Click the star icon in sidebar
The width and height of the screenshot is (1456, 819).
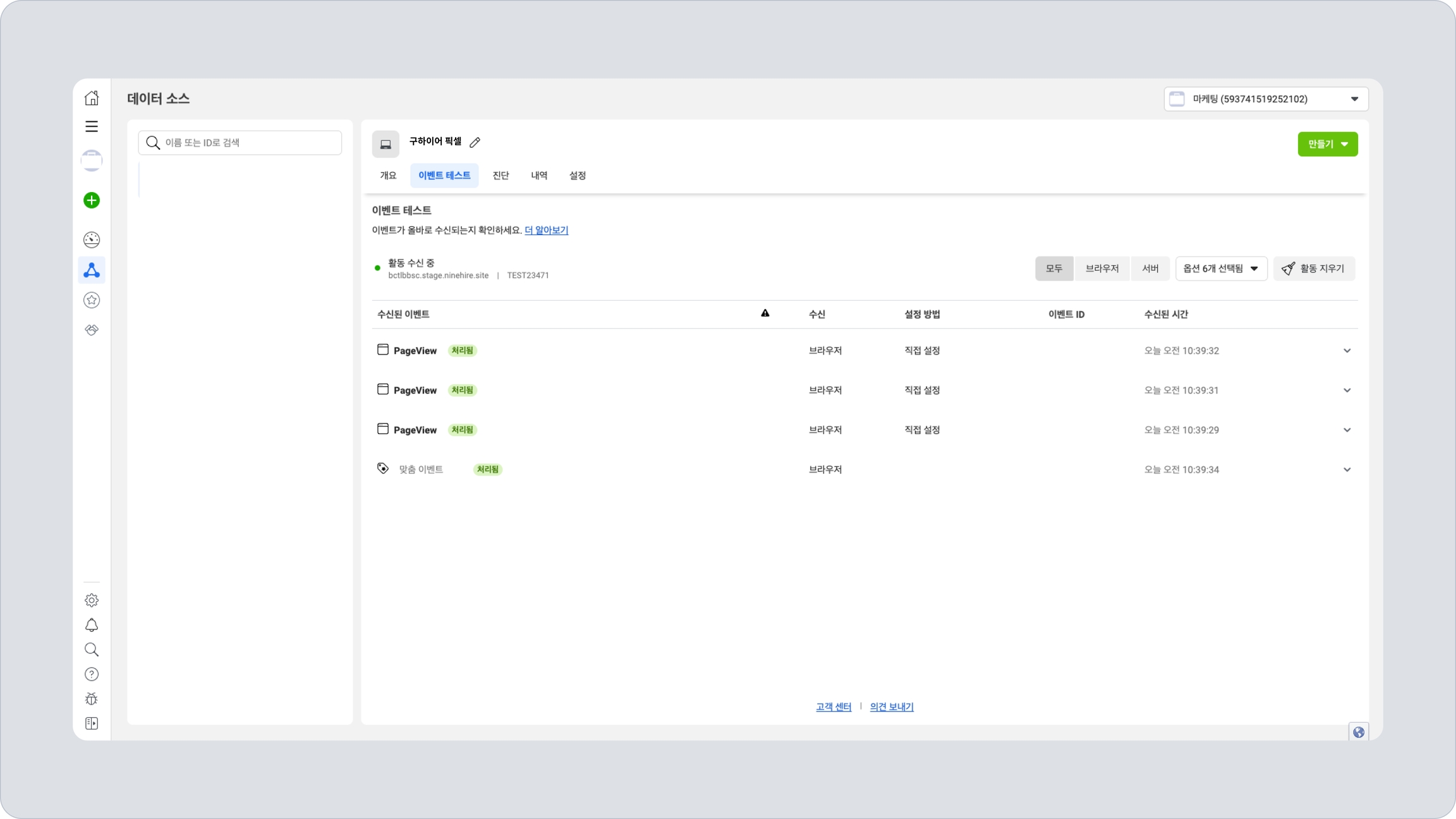(x=92, y=300)
